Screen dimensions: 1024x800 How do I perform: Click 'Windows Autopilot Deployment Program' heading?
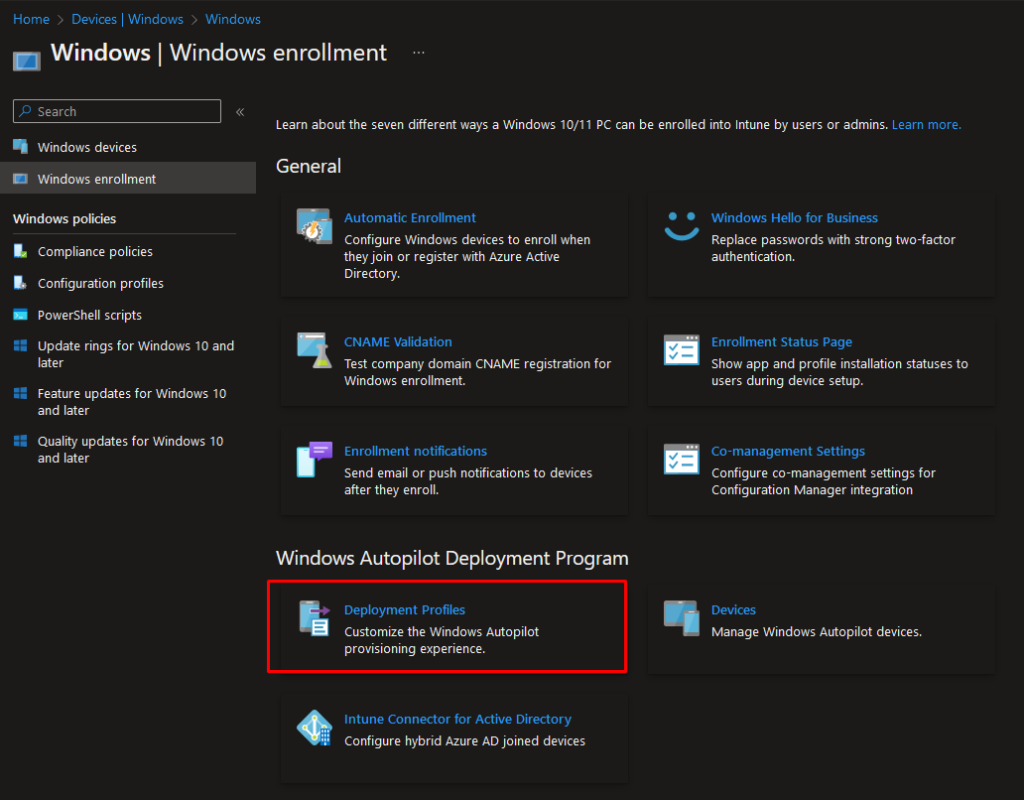pos(452,558)
